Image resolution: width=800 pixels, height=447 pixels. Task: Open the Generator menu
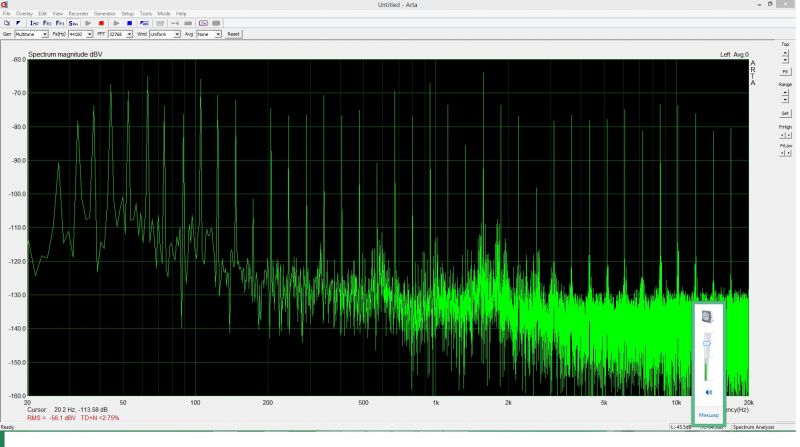point(105,13)
